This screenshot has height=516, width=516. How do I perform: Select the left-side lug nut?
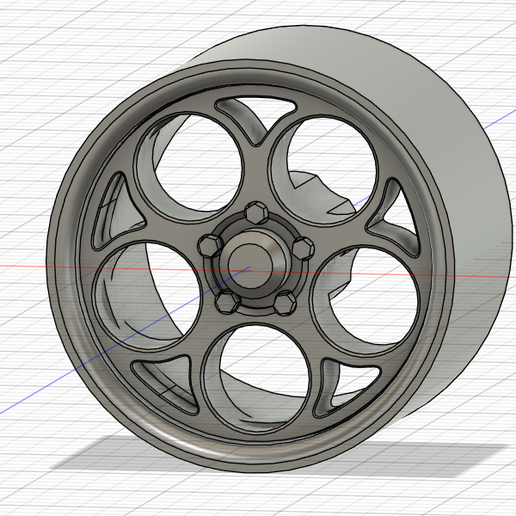(x=210, y=246)
